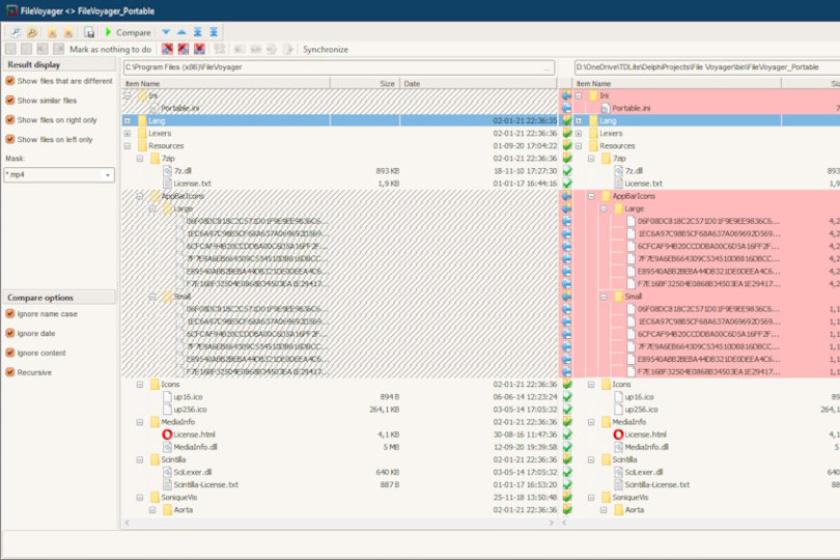
Task: Uncheck Show files that are different
Action: tap(10, 81)
